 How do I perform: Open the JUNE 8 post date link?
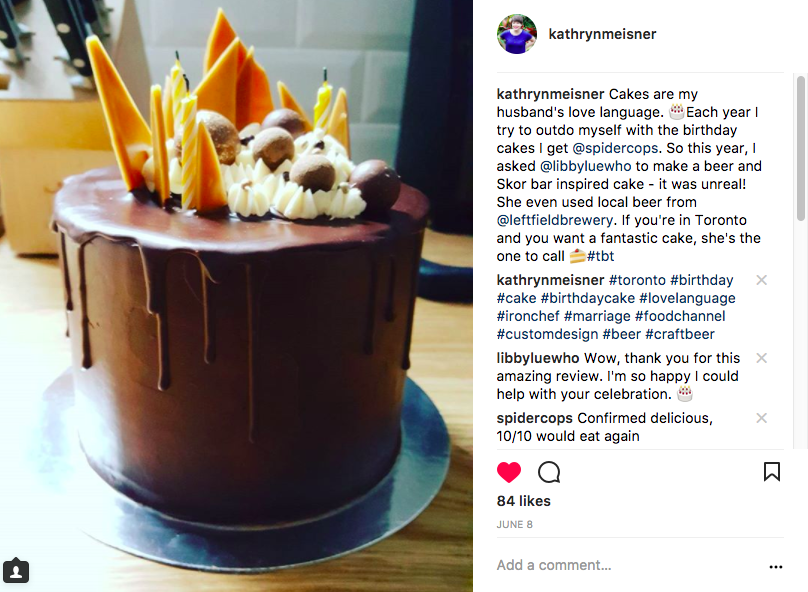pos(514,525)
